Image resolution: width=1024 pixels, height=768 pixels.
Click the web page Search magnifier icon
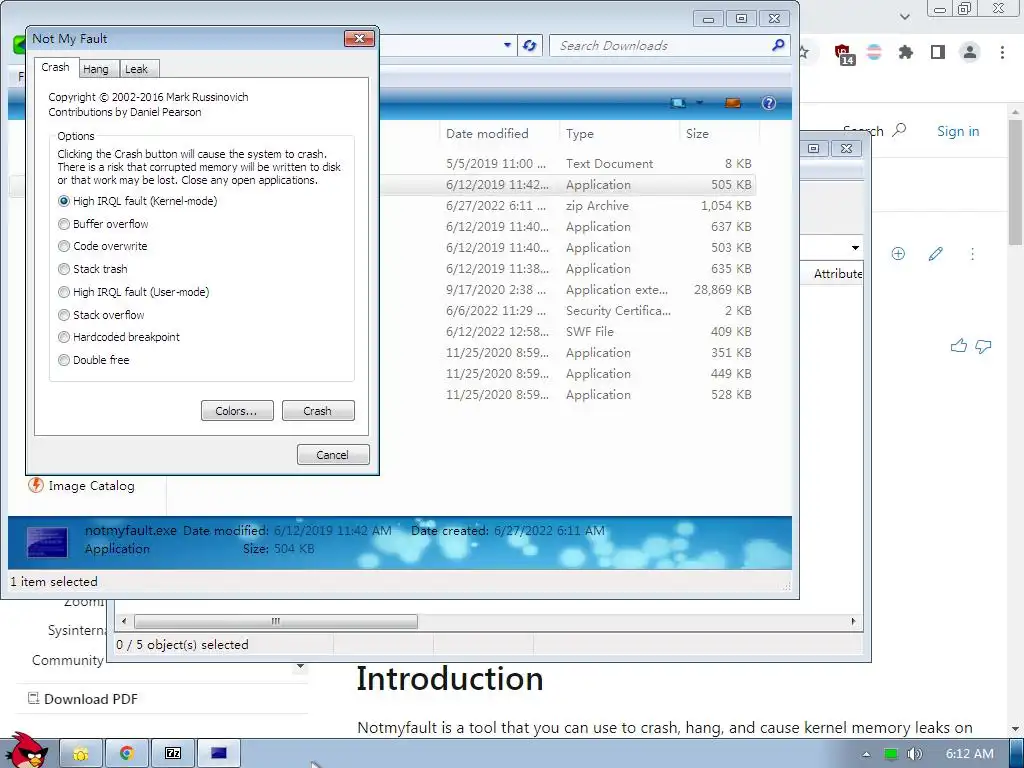pyautogui.click(x=899, y=130)
